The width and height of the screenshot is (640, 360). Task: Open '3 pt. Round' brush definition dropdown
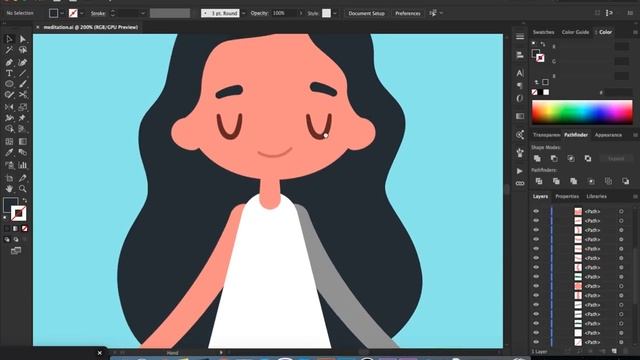tap(244, 13)
